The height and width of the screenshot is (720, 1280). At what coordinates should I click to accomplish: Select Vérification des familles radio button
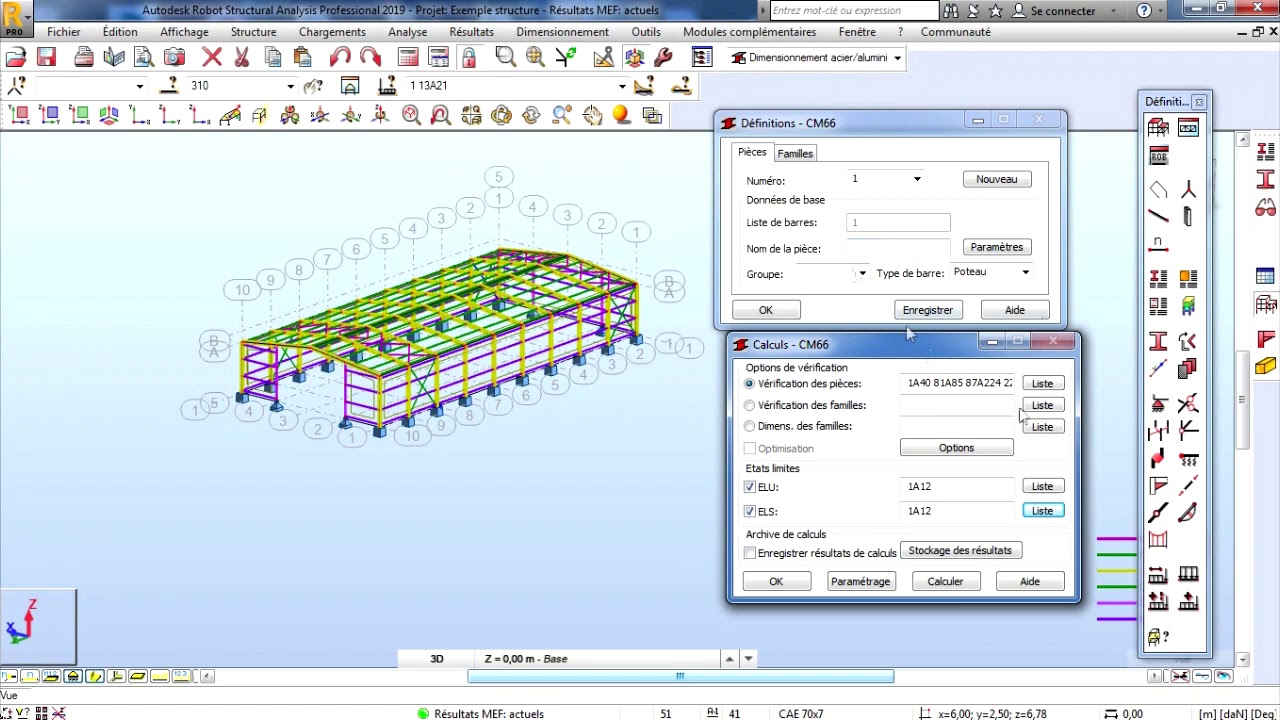click(x=750, y=405)
